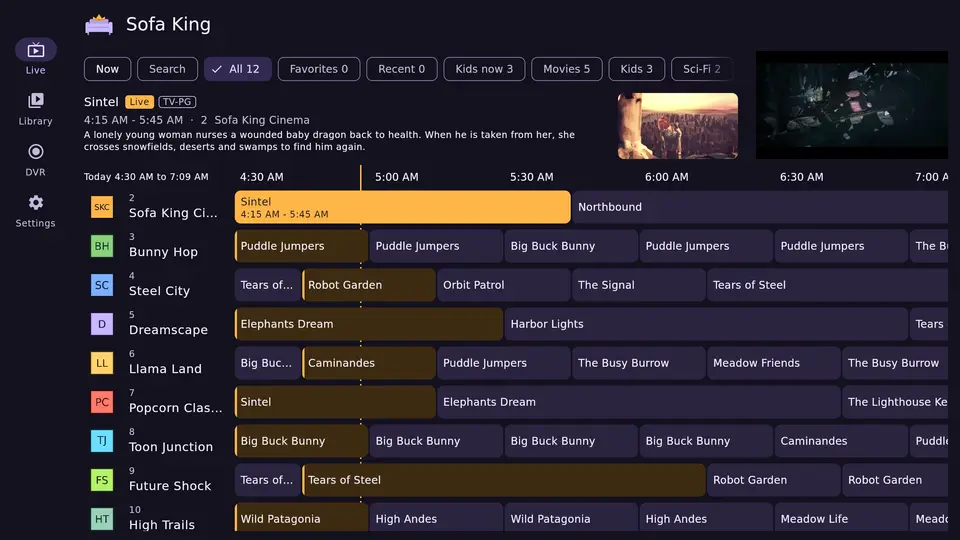The image size is (960, 540).
Task: Click the current time marker line
Action: pos(361,178)
